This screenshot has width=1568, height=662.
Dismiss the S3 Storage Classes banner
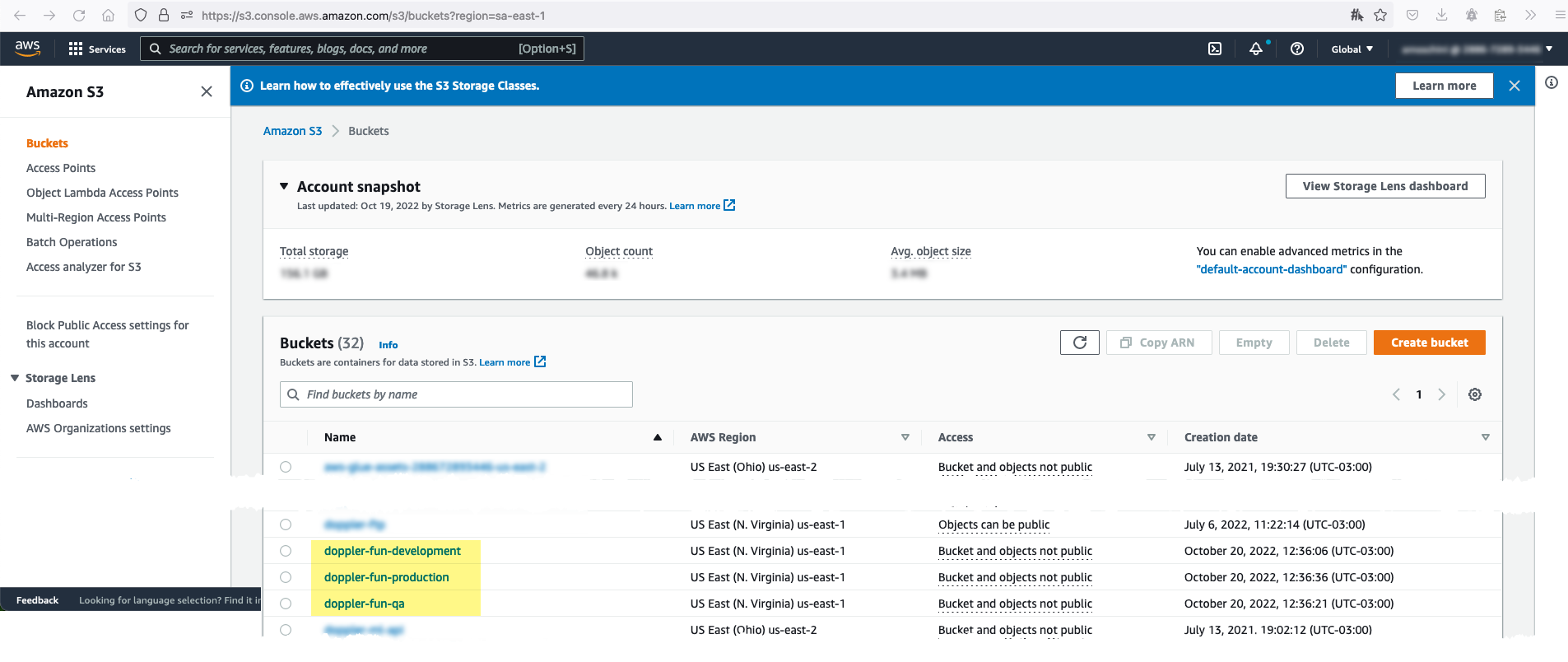[x=1514, y=86]
